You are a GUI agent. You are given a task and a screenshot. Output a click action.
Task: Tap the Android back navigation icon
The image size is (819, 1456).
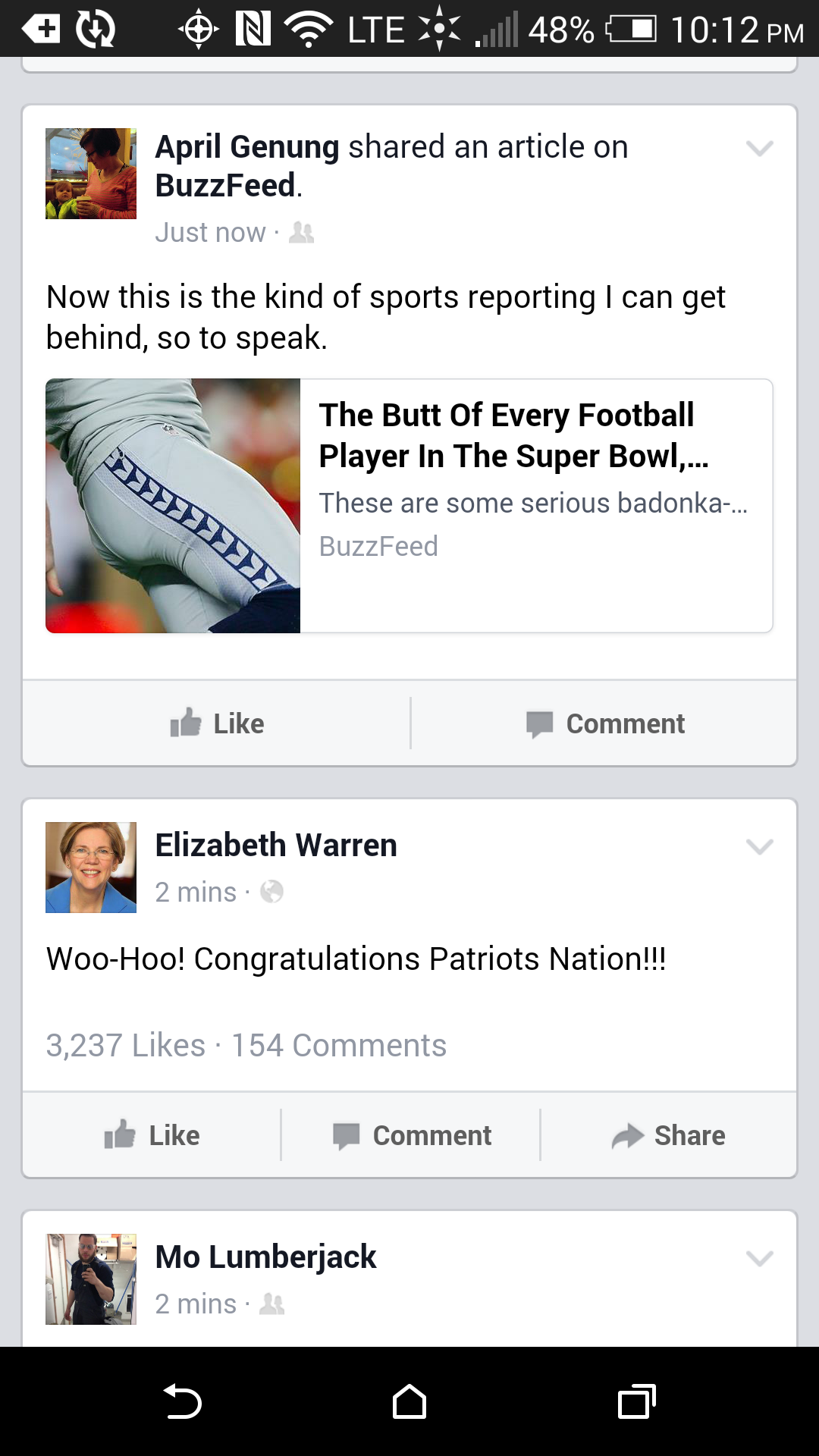tap(183, 1401)
